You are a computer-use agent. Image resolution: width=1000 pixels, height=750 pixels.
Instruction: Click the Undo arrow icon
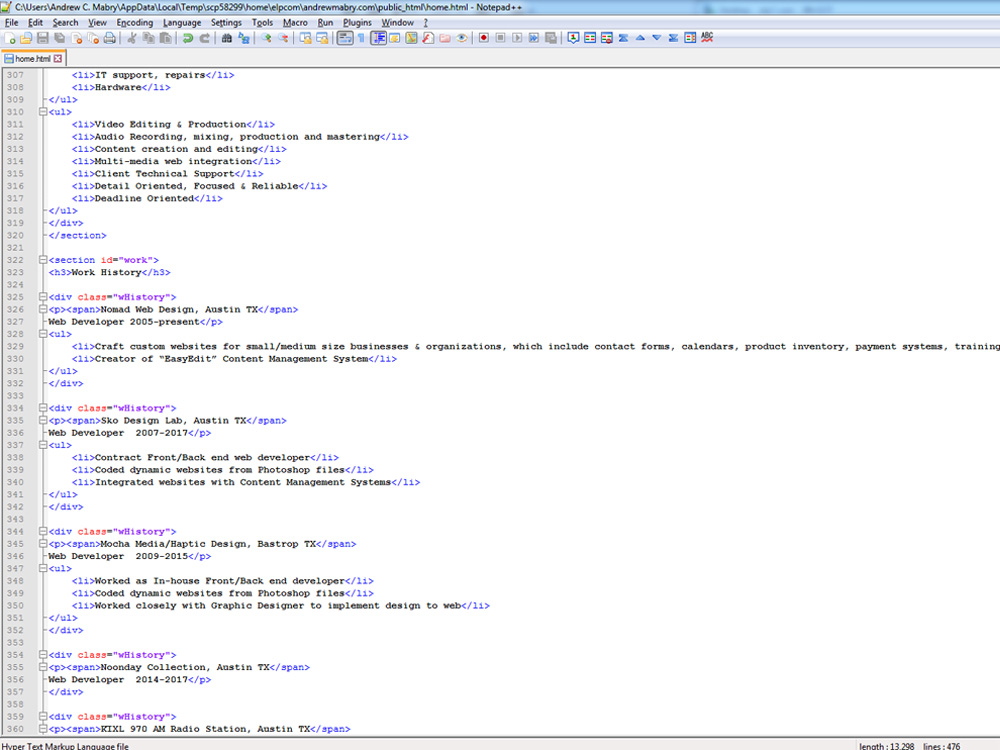pos(187,38)
